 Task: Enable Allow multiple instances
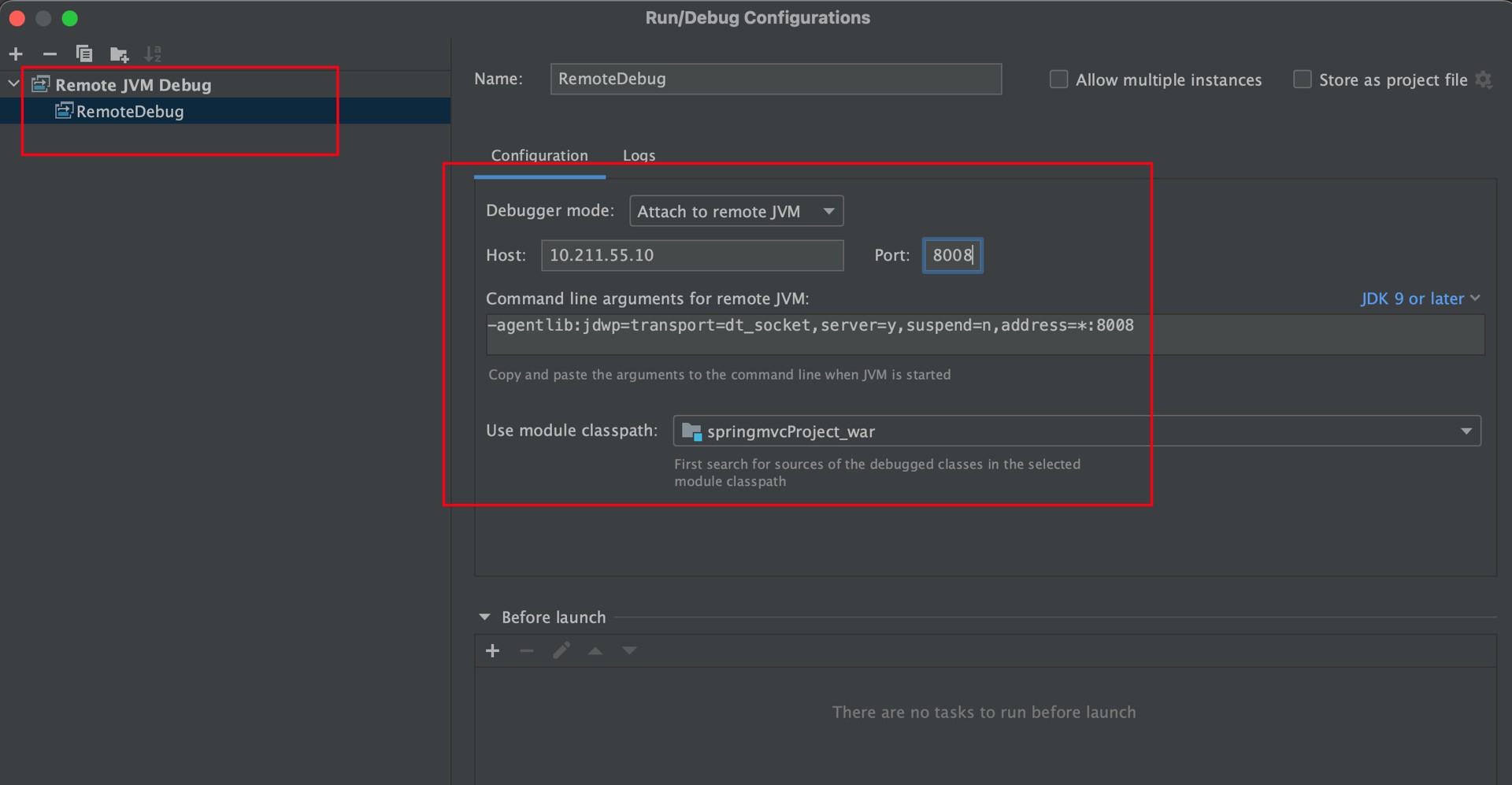click(x=1058, y=80)
